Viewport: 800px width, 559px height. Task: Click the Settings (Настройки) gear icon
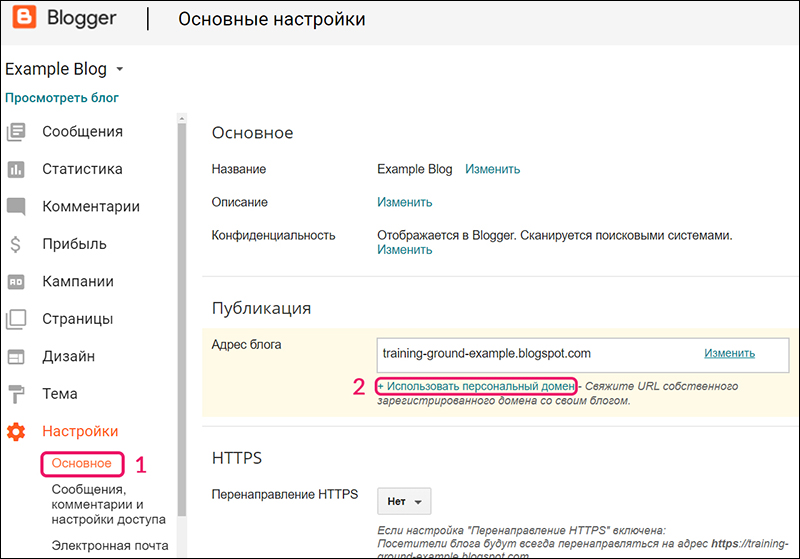click(16, 432)
